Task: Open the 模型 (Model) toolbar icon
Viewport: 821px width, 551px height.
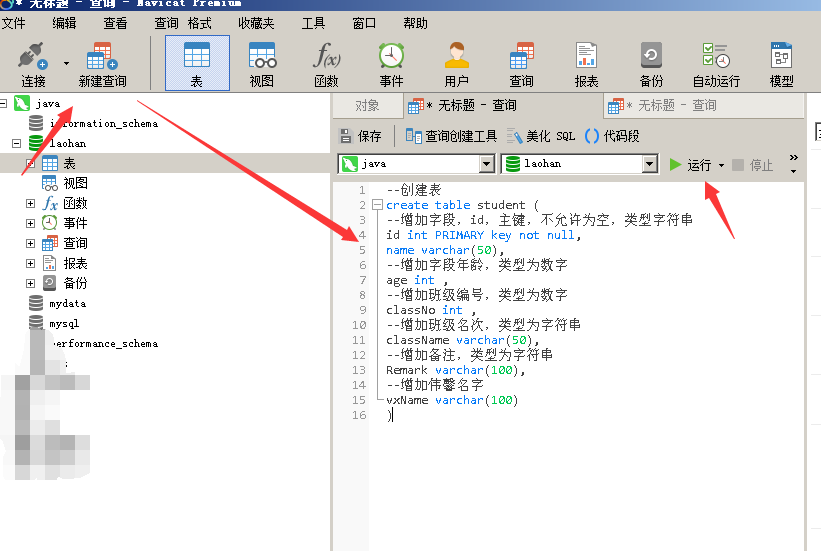Action: [781, 65]
